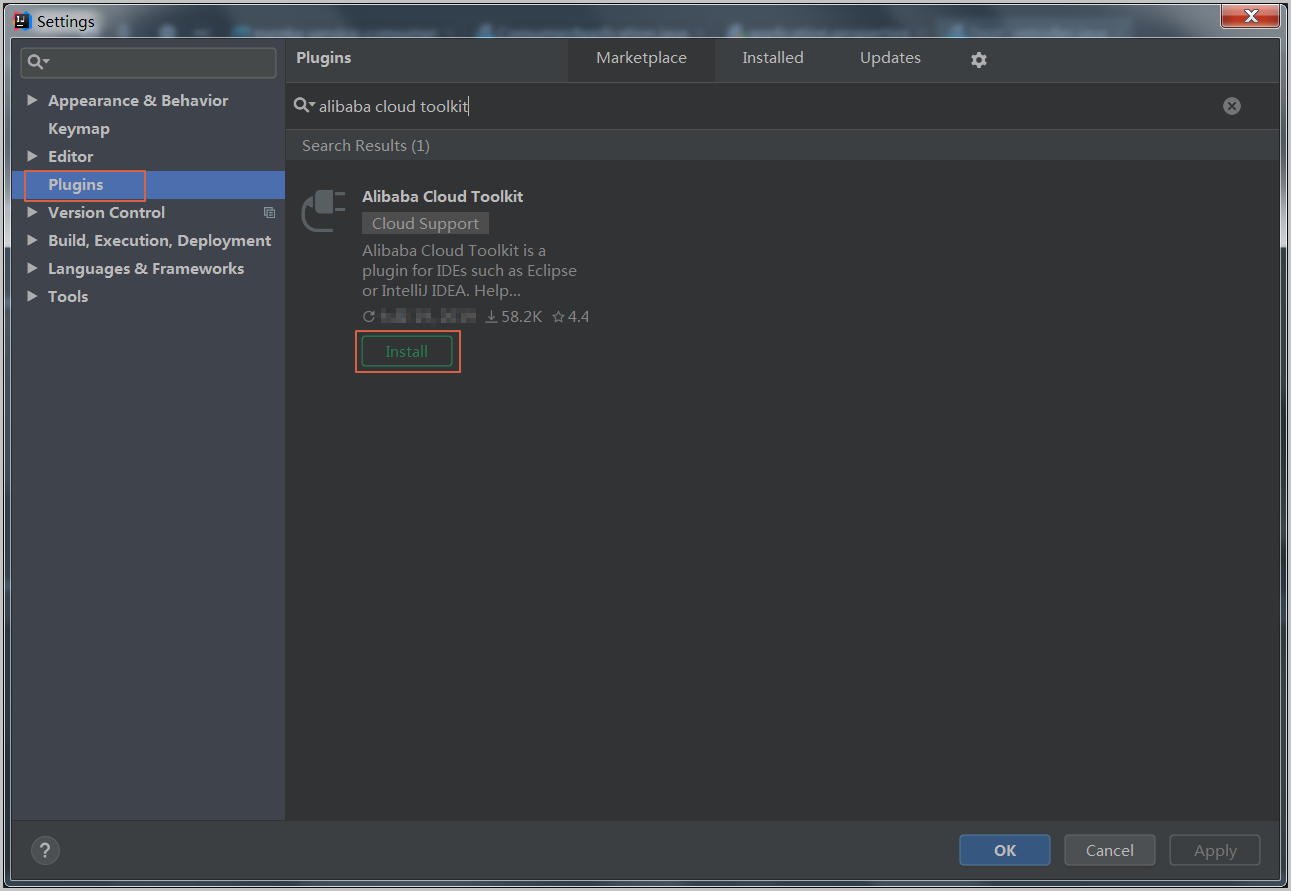The width and height of the screenshot is (1291, 891).
Task: Switch to the Marketplace tab
Action: tap(641, 59)
